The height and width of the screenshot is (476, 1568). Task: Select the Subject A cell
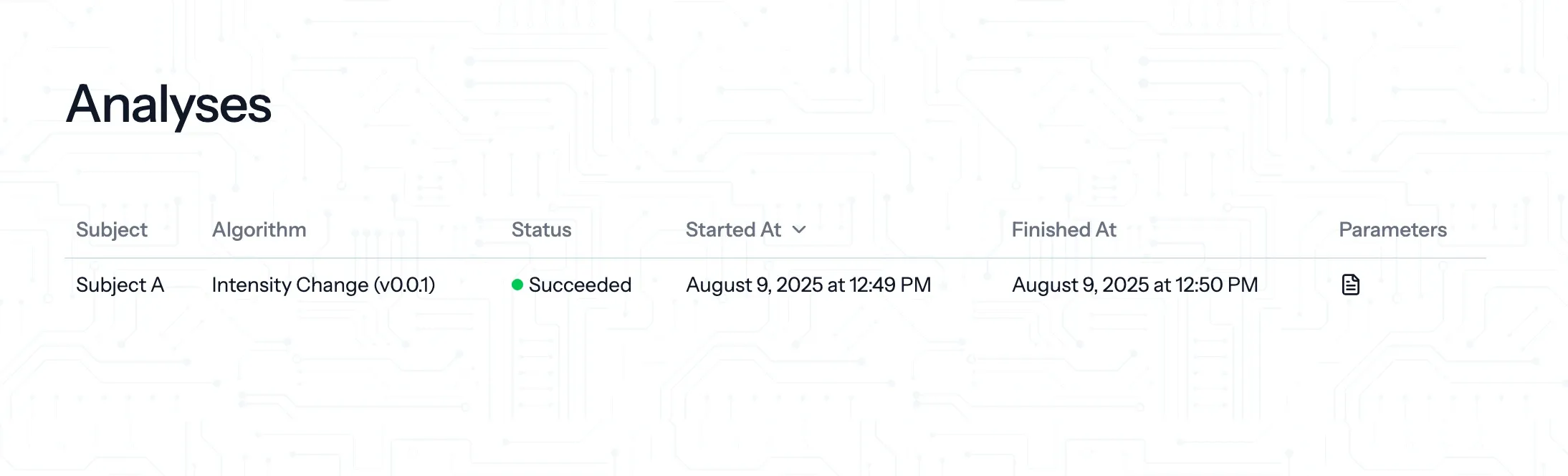pyautogui.click(x=120, y=285)
